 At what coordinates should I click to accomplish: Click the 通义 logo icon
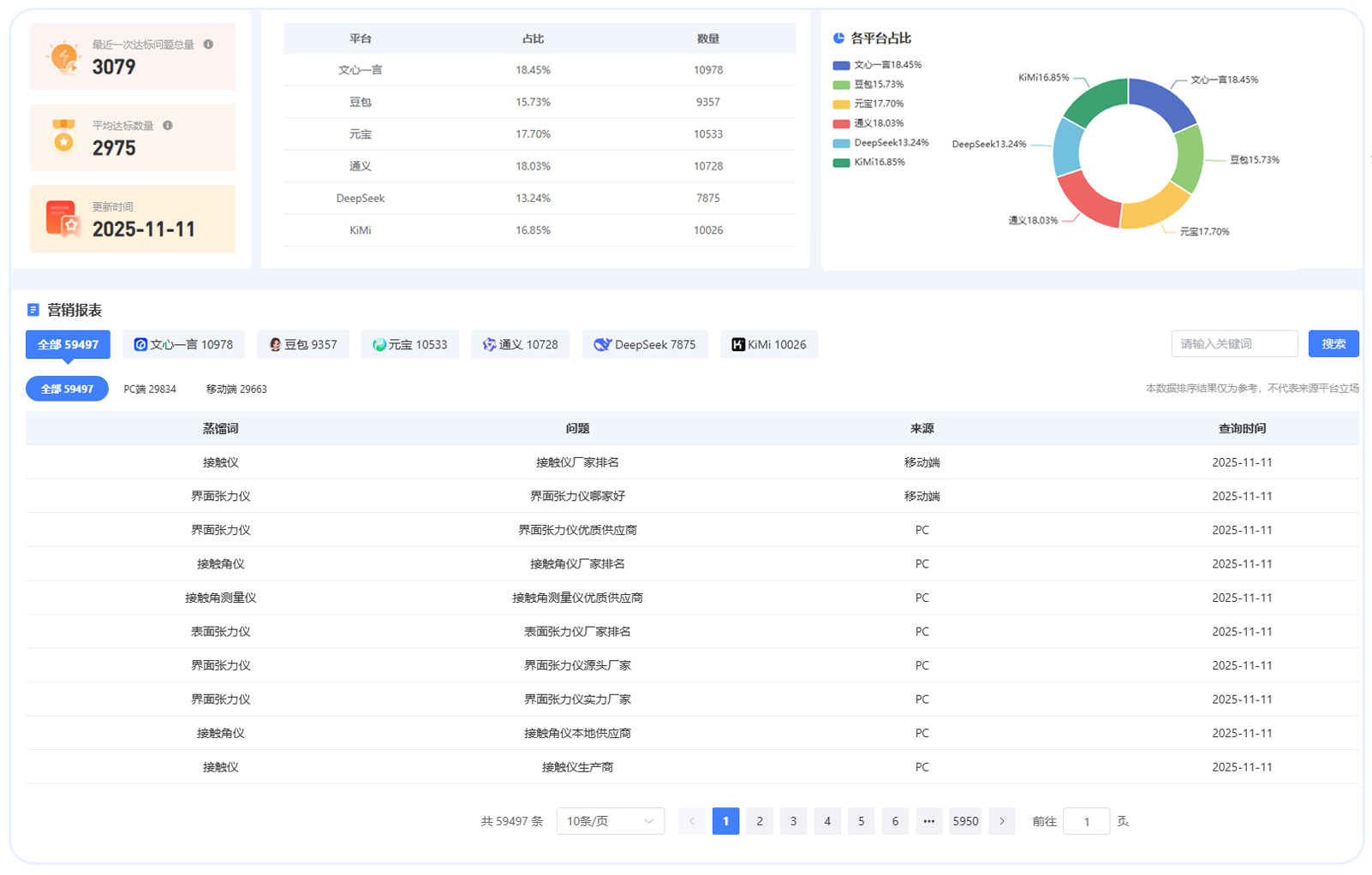(x=489, y=345)
